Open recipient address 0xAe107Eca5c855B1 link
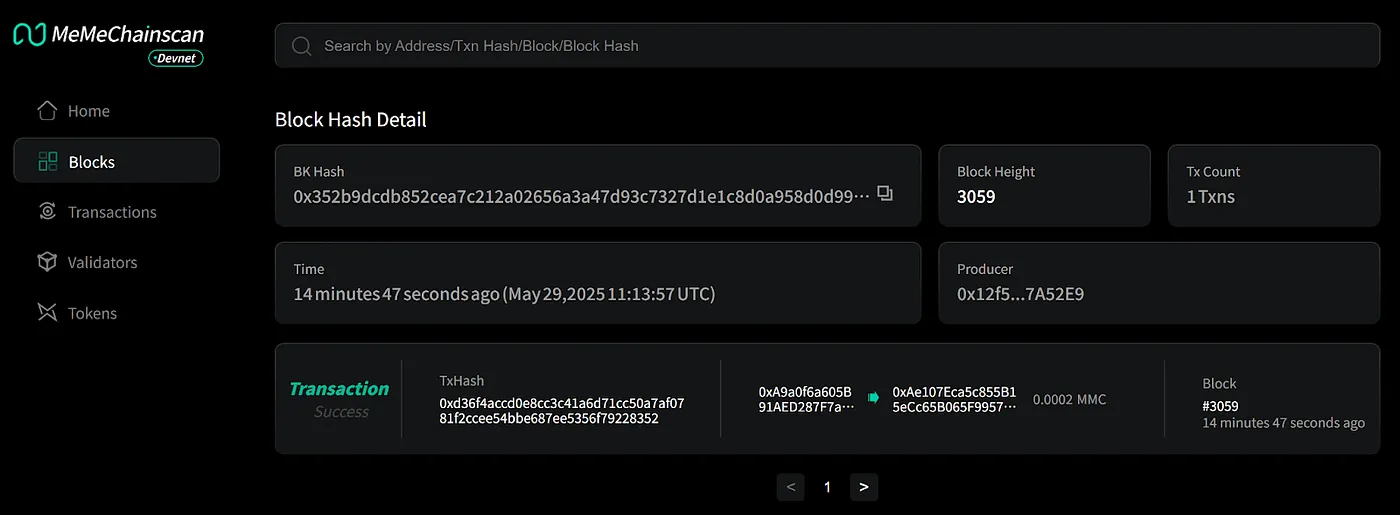This screenshot has height=515, width=1400. tap(955, 399)
